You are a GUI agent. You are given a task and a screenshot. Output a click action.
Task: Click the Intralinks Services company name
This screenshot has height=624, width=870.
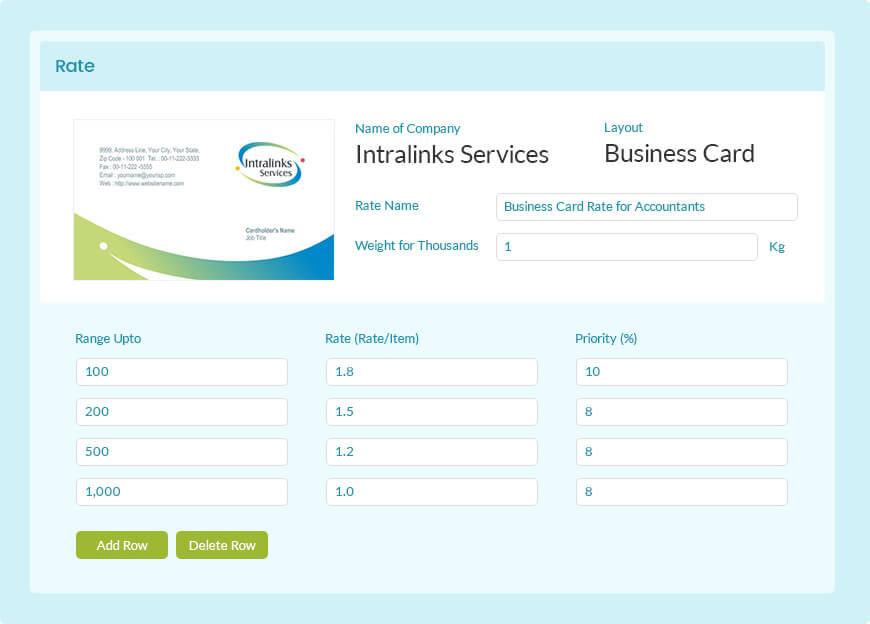[x=452, y=154]
